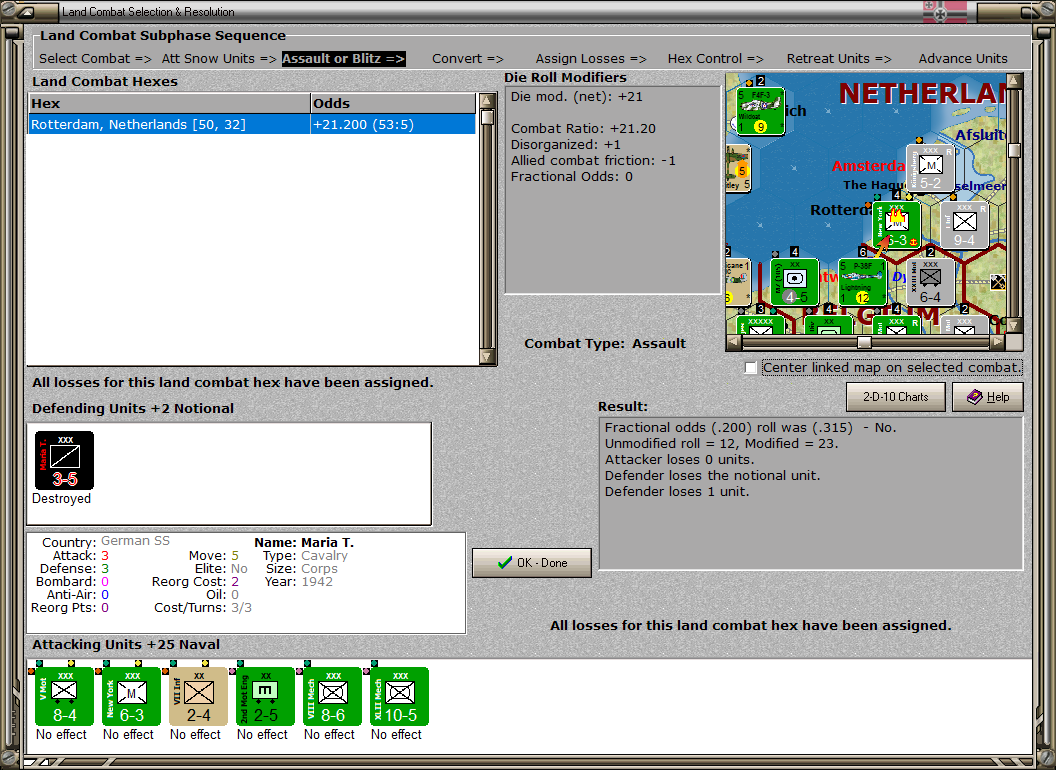Click Advance Units subphase step
Image resolution: width=1056 pixels, height=770 pixels.
point(963,59)
